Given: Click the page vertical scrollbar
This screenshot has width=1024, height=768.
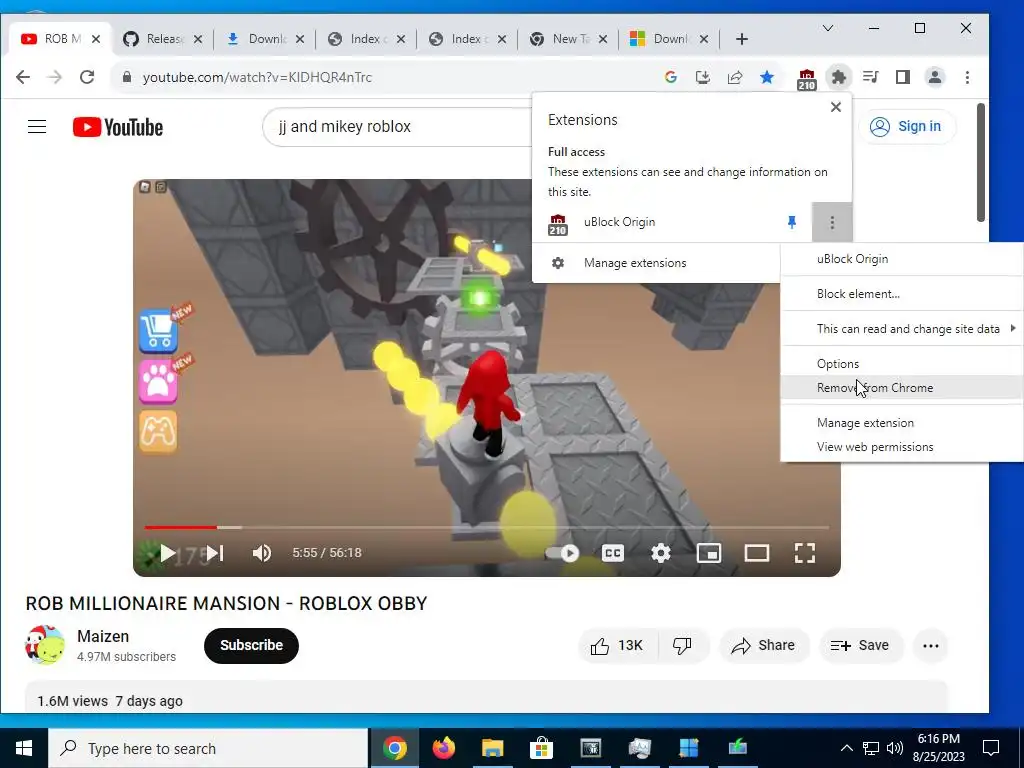Looking at the screenshot, I should point(980,163).
